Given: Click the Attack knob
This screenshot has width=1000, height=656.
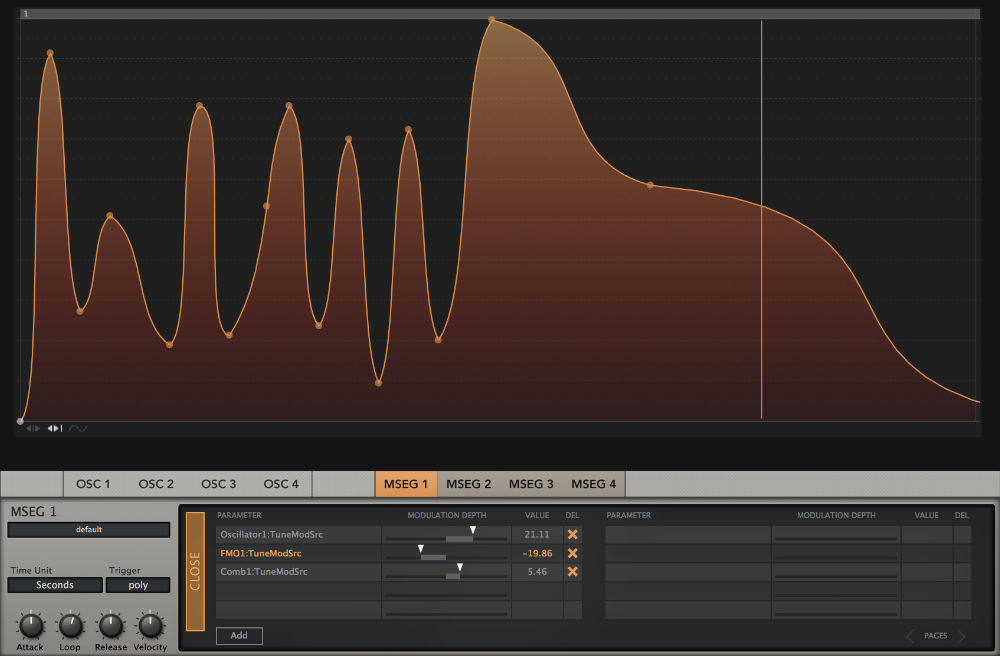Looking at the screenshot, I should pyautogui.click(x=31, y=626).
